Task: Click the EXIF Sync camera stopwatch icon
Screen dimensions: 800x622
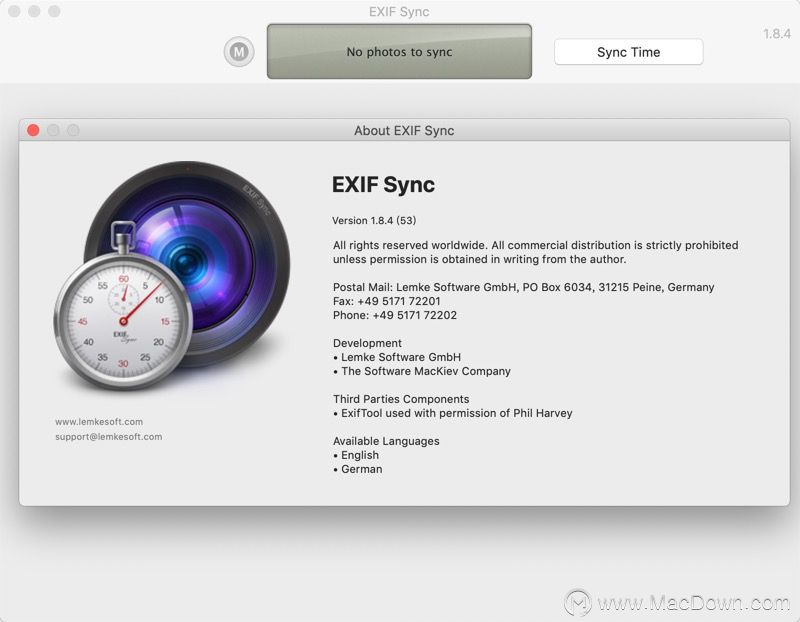Action: 172,276
